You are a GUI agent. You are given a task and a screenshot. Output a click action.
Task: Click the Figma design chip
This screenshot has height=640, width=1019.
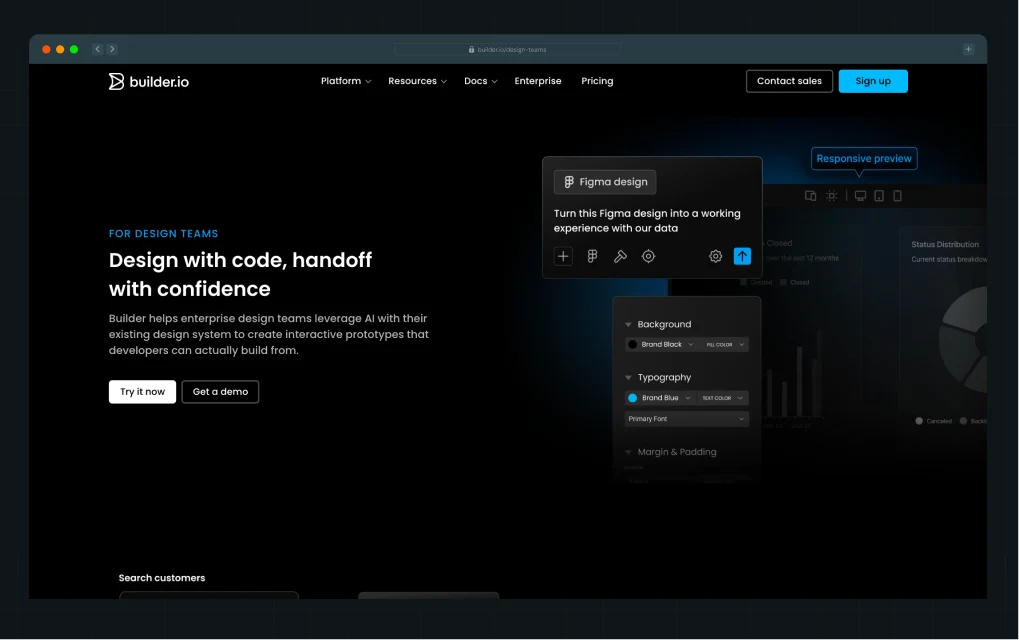click(605, 182)
